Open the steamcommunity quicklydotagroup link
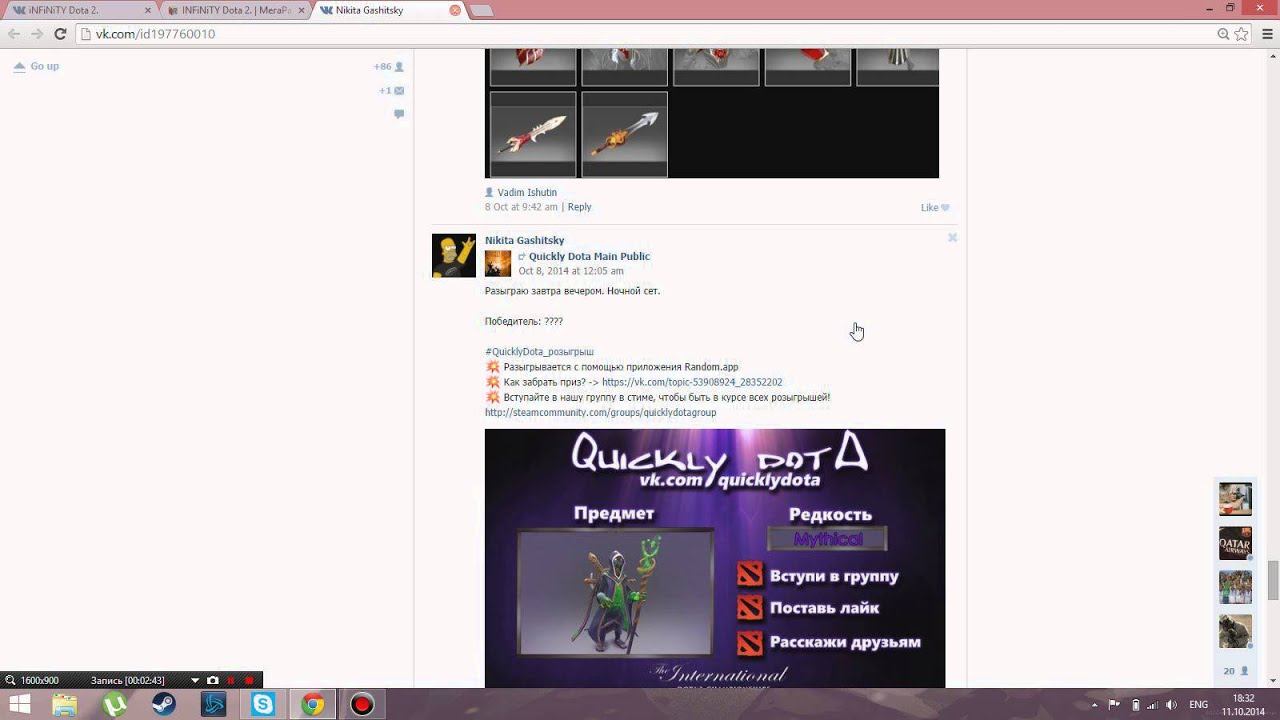The image size is (1280, 720). 600,413
